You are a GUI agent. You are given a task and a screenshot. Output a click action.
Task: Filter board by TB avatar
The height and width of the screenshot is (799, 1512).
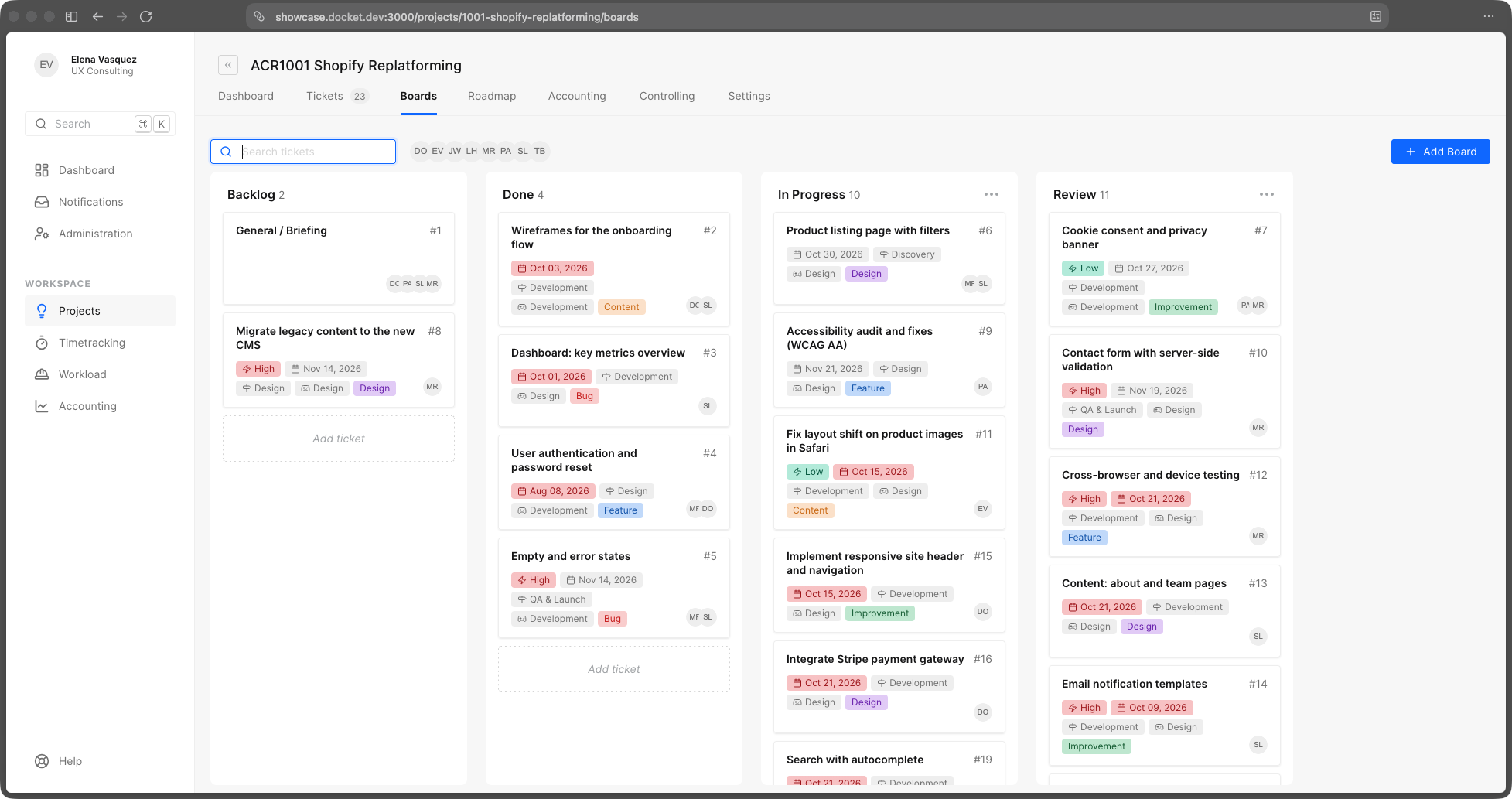click(540, 152)
